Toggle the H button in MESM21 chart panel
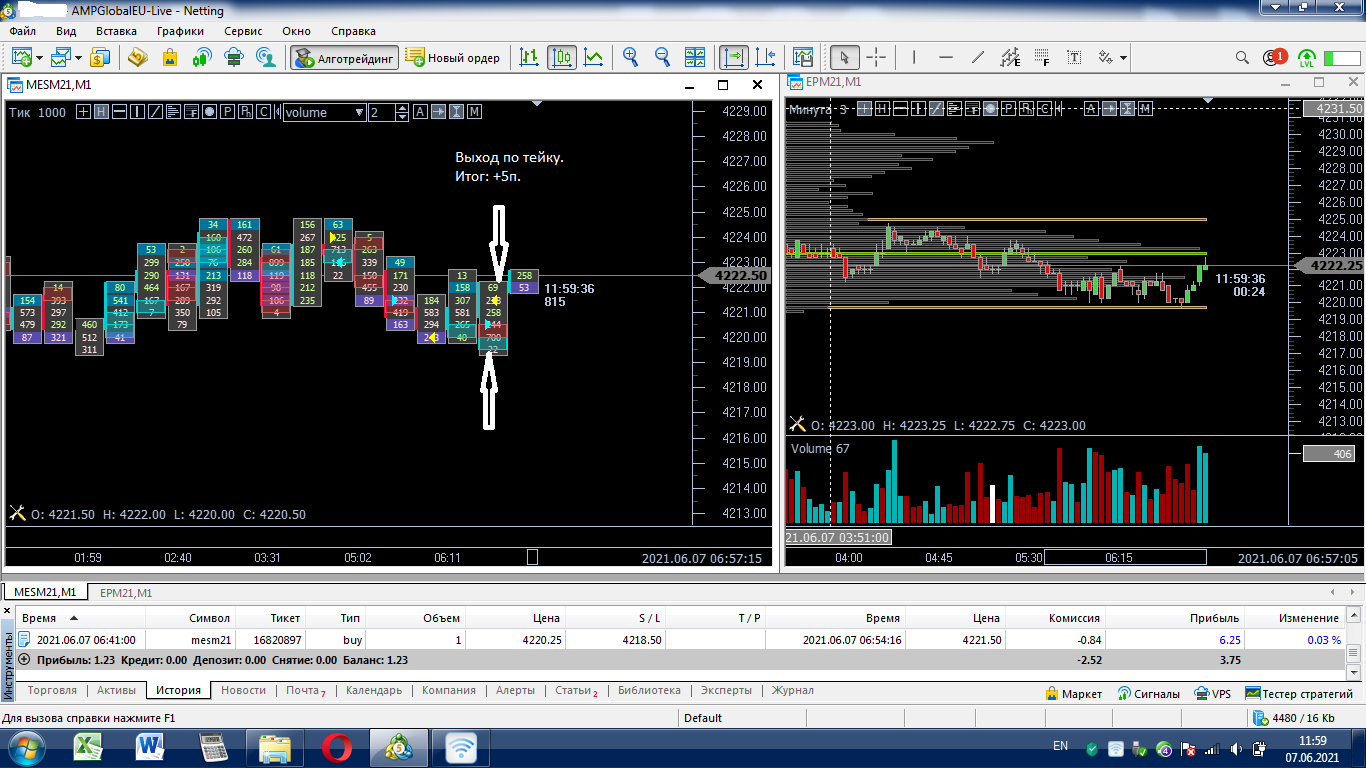The image size is (1366, 768). tap(101, 112)
